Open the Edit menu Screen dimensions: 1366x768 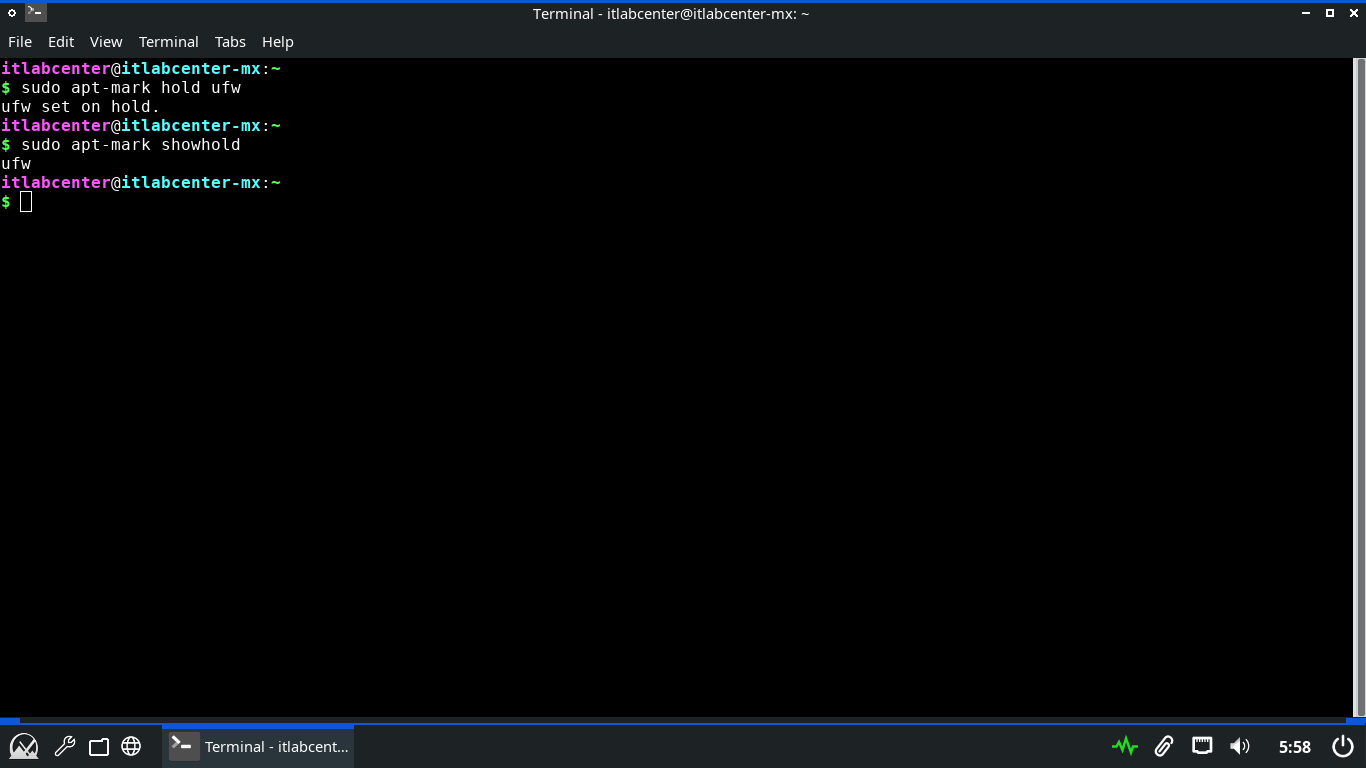[x=61, y=42]
